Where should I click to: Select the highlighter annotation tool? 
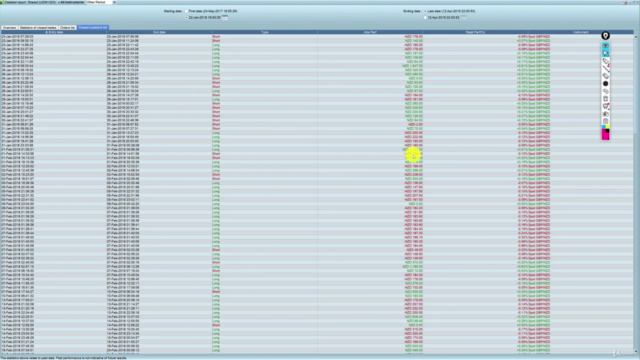605,76
